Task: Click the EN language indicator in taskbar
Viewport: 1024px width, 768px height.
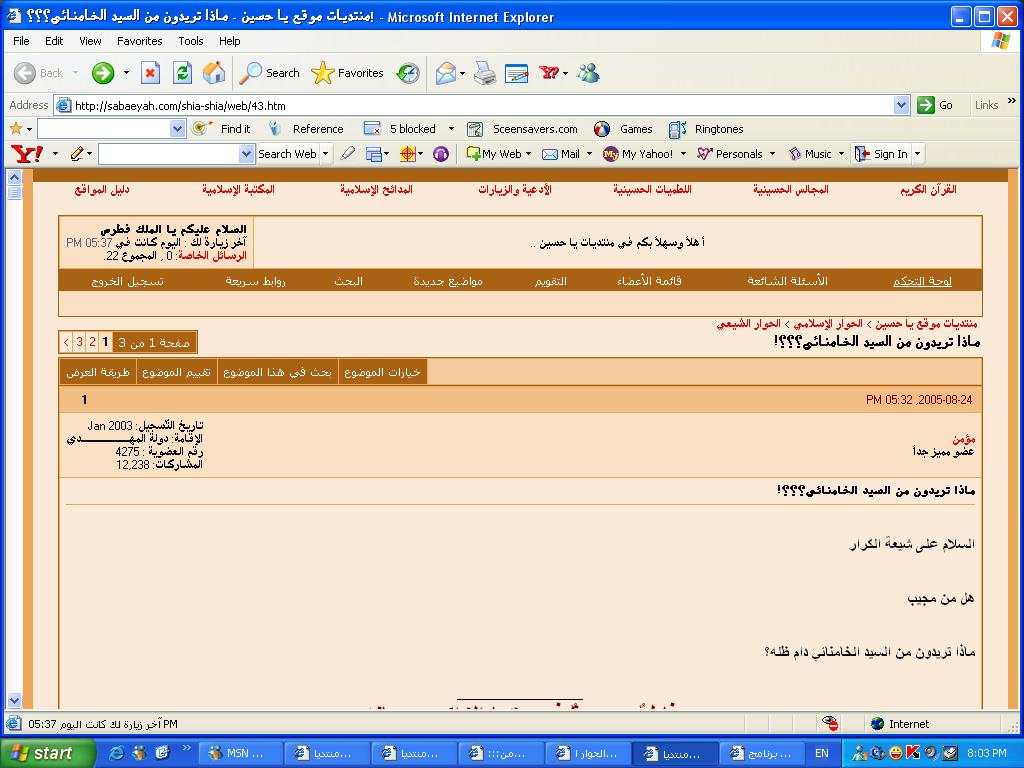Action: coord(822,753)
